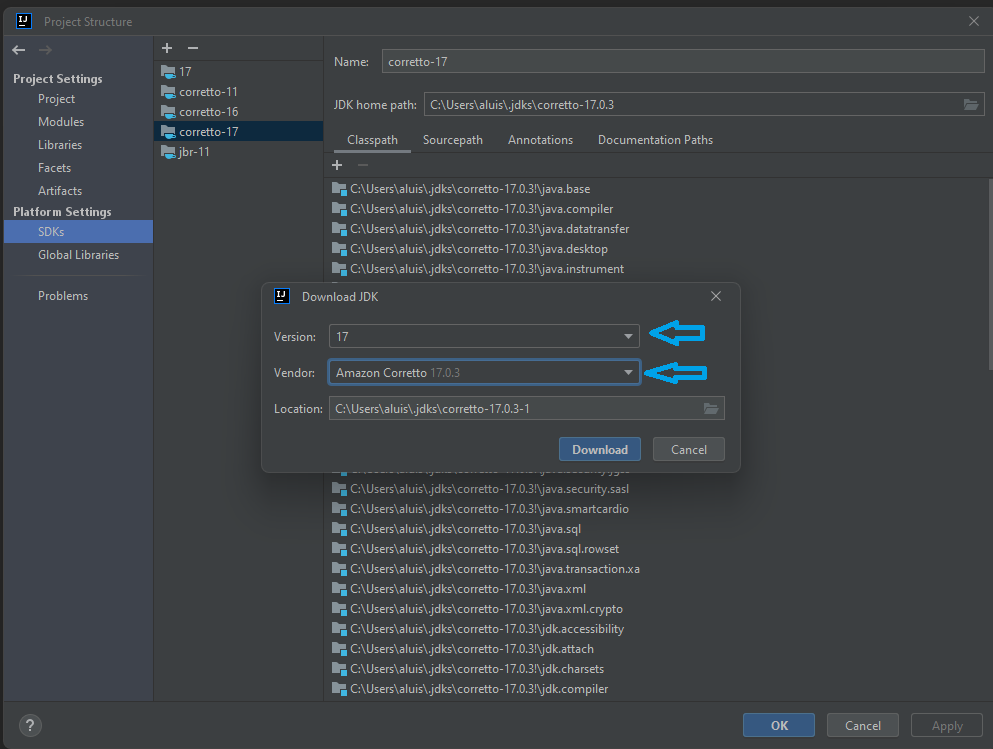
Task: Select jbr-11 SDK in list
Action: (x=238, y=152)
